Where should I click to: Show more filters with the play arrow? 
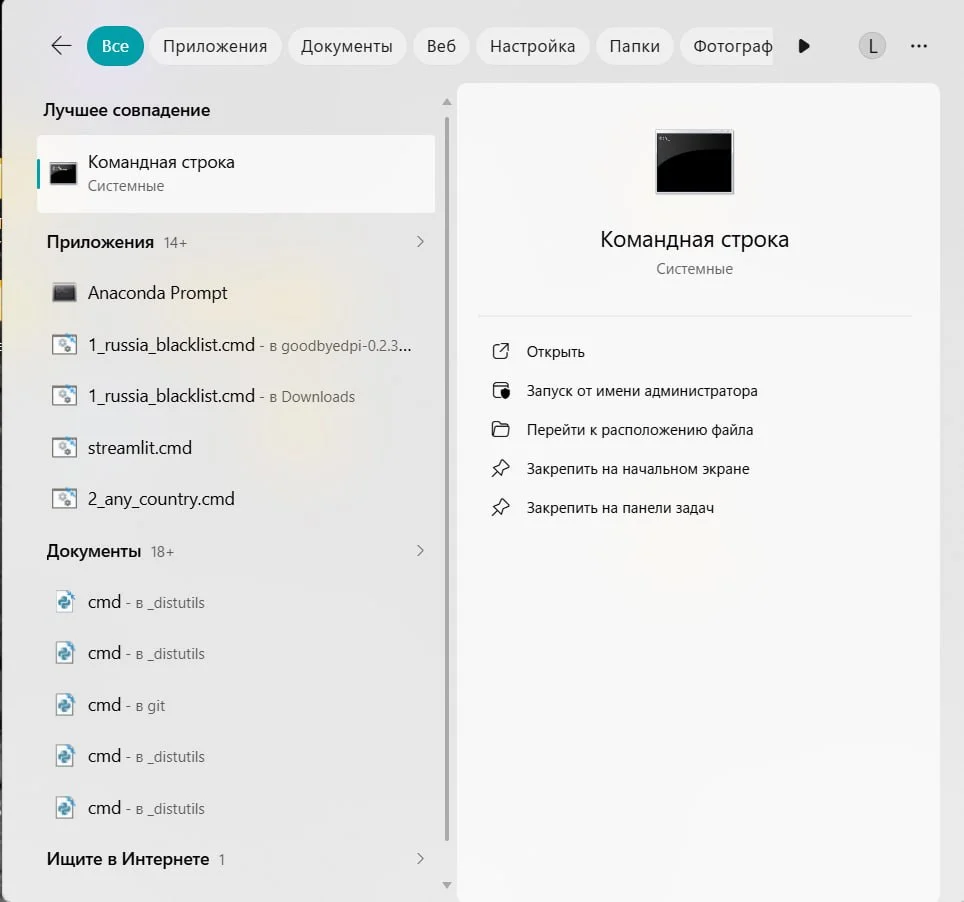(804, 46)
